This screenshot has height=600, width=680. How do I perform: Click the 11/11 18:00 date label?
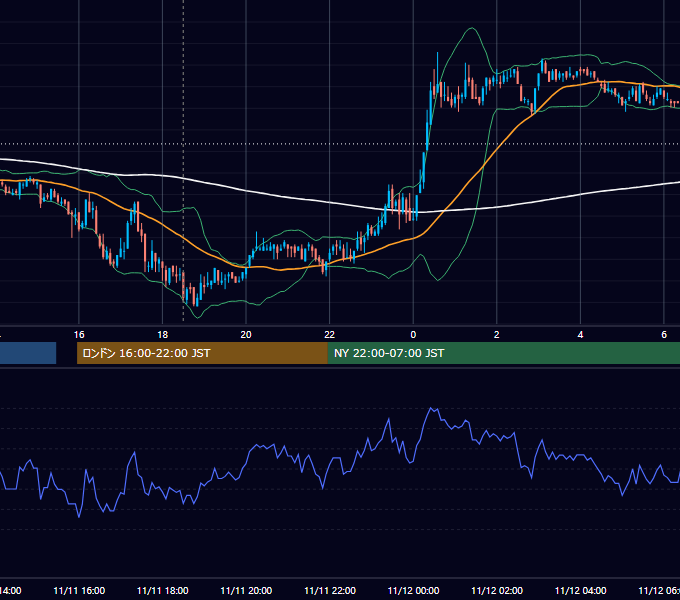point(163,590)
